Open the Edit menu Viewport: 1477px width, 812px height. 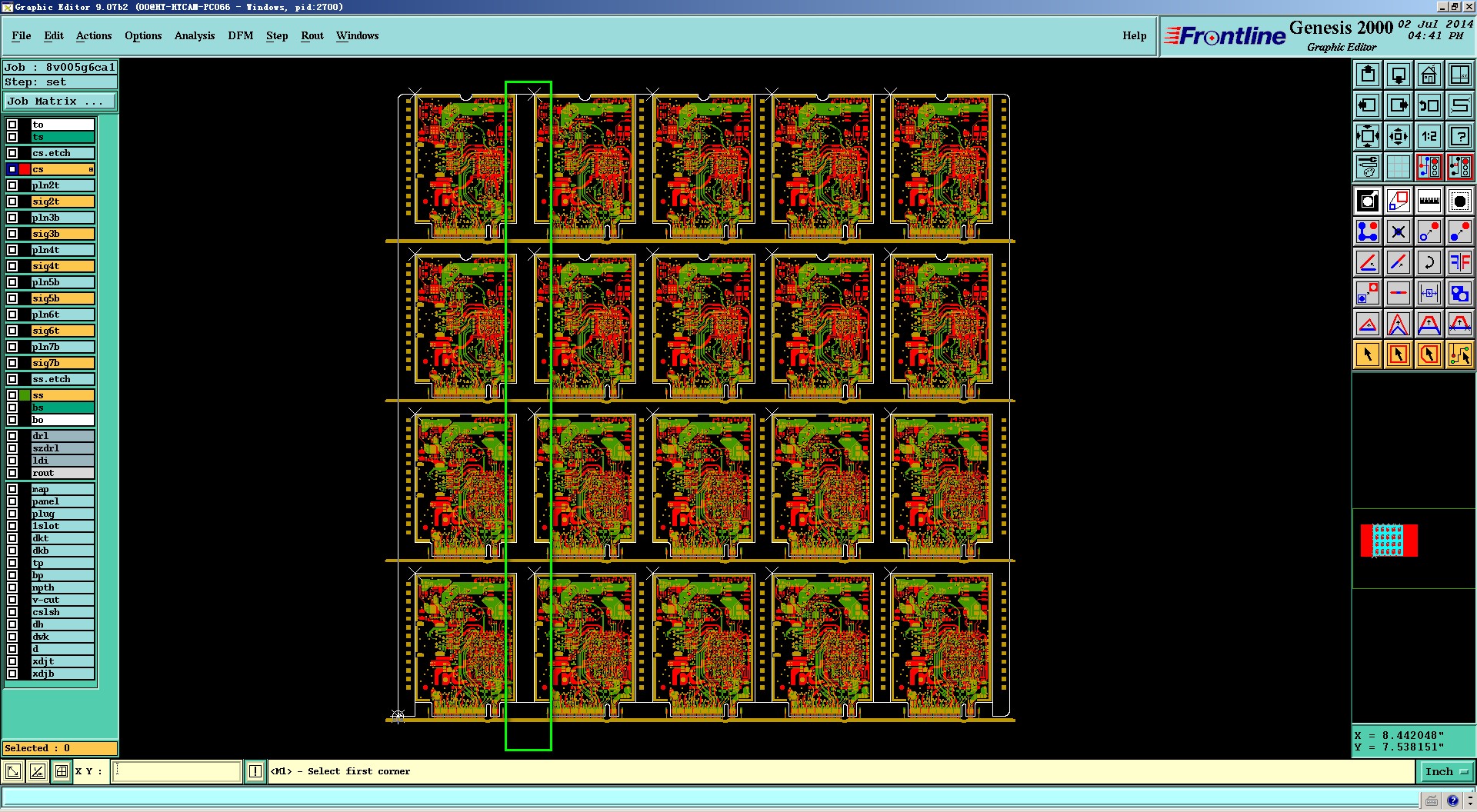(x=54, y=35)
